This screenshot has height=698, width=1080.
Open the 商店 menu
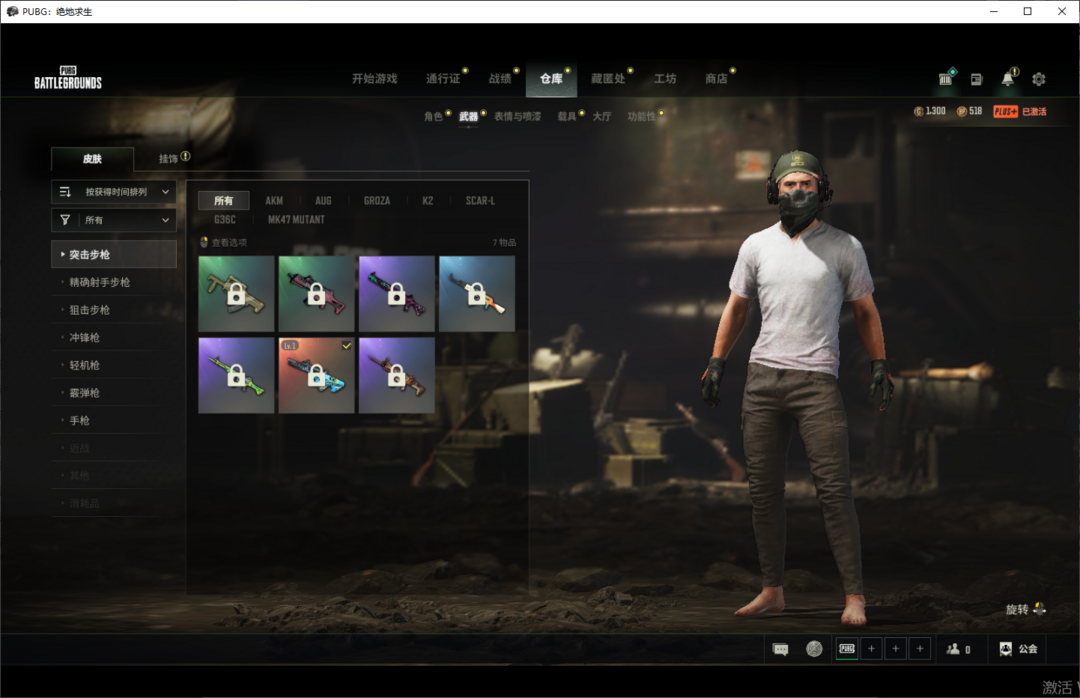point(716,79)
